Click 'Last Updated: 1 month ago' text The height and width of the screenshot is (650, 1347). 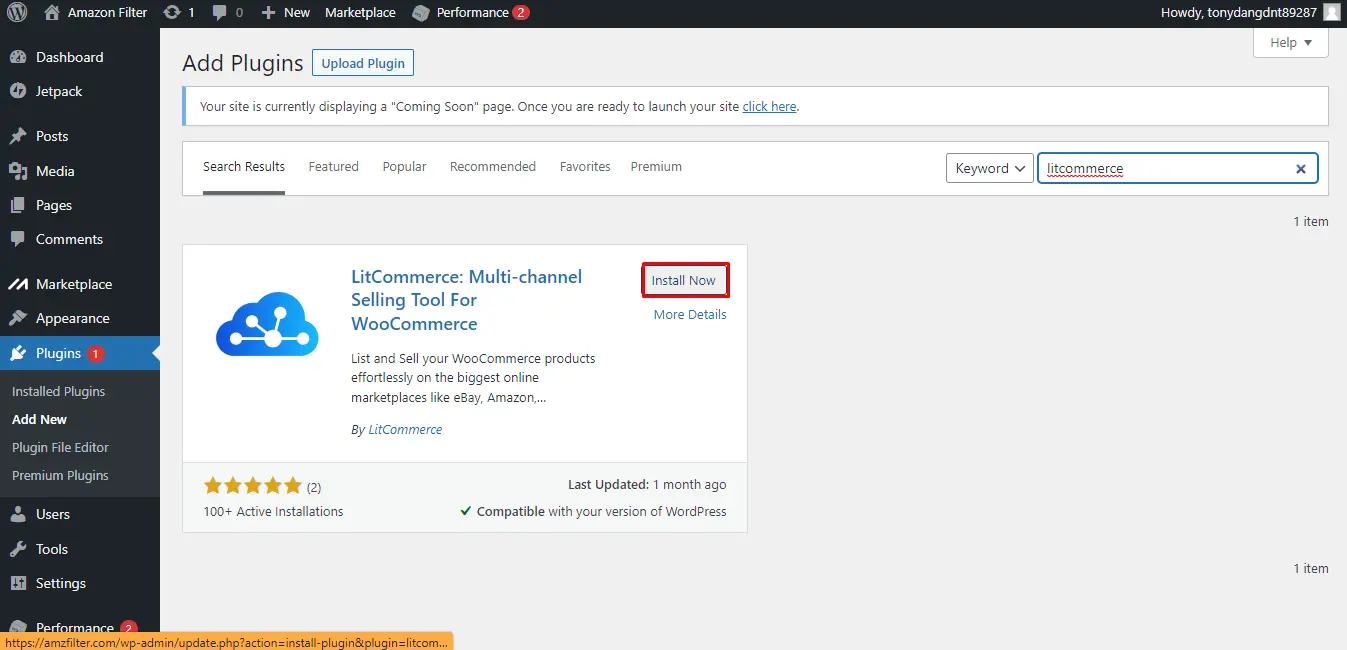click(x=647, y=484)
